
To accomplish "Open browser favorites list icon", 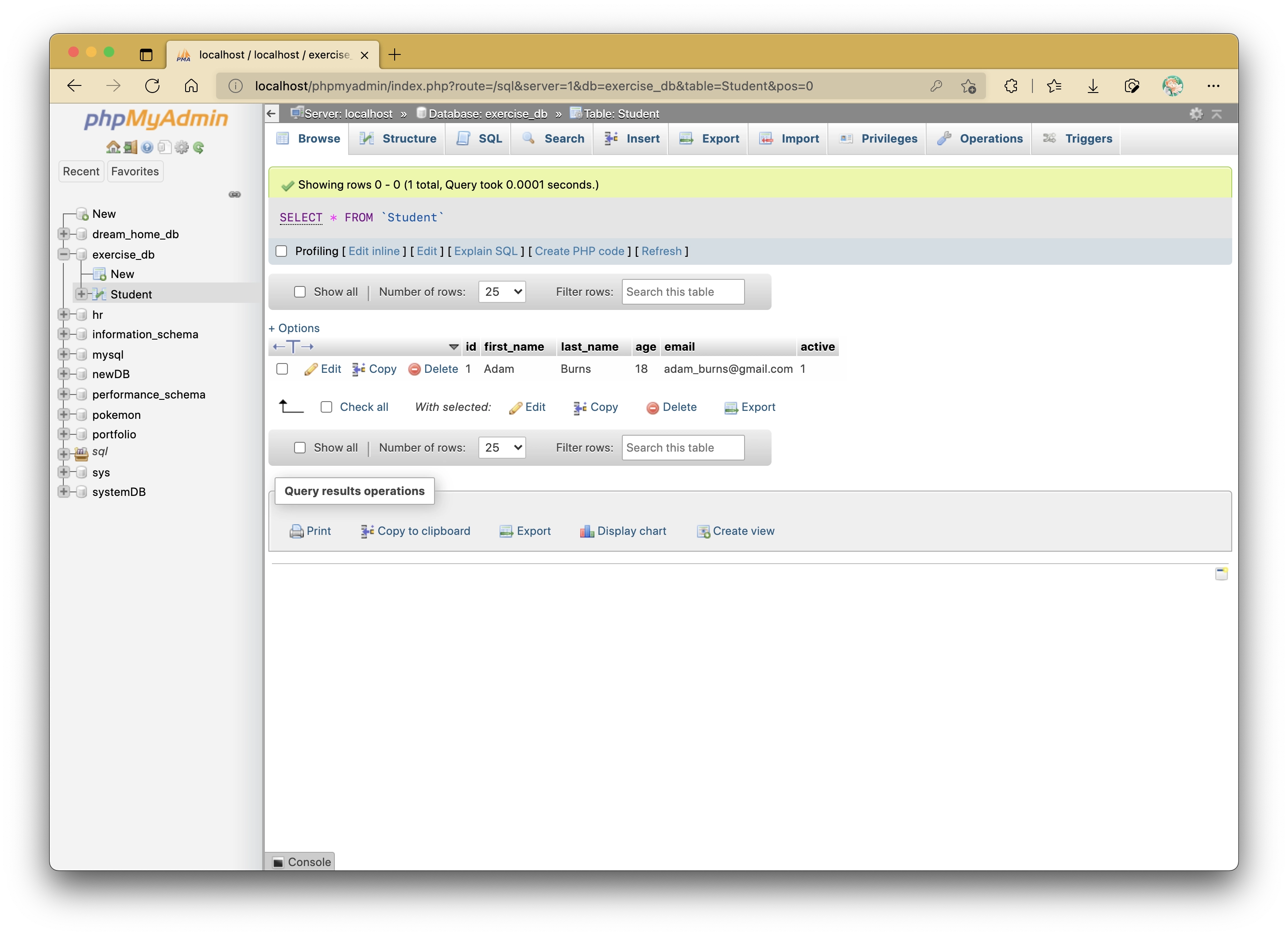I will (x=1054, y=86).
